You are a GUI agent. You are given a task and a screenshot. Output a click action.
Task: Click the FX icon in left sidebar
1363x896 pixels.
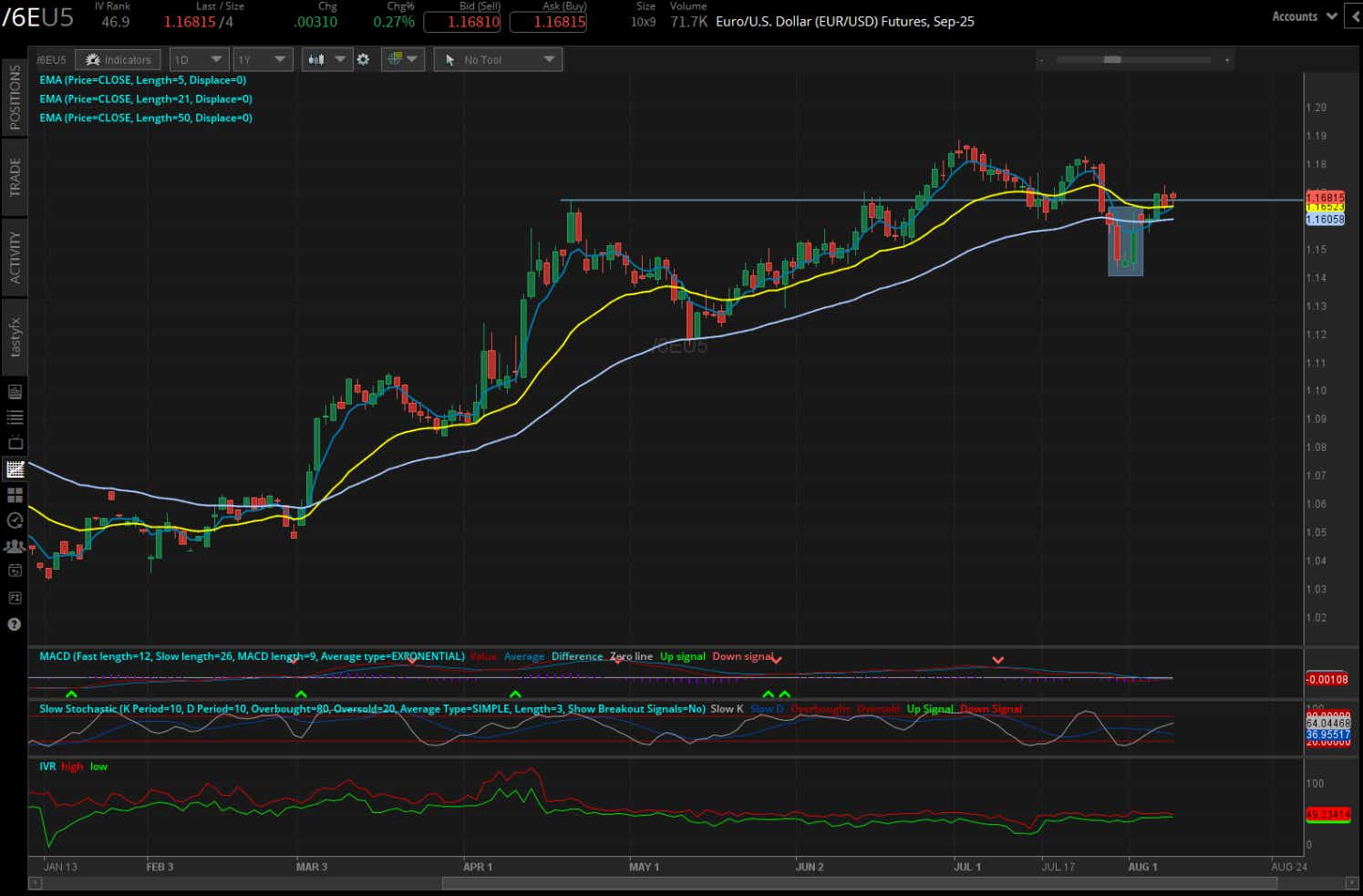[14, 597]
